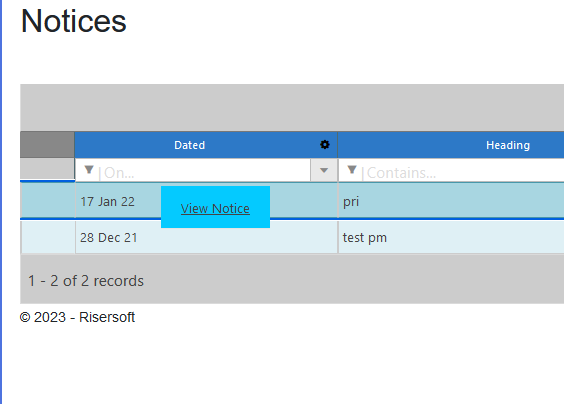The width and height of the screenshot is (564, 404).
Task: Focus the Heading 'Contains...' filter field
Action: [464, 173]
